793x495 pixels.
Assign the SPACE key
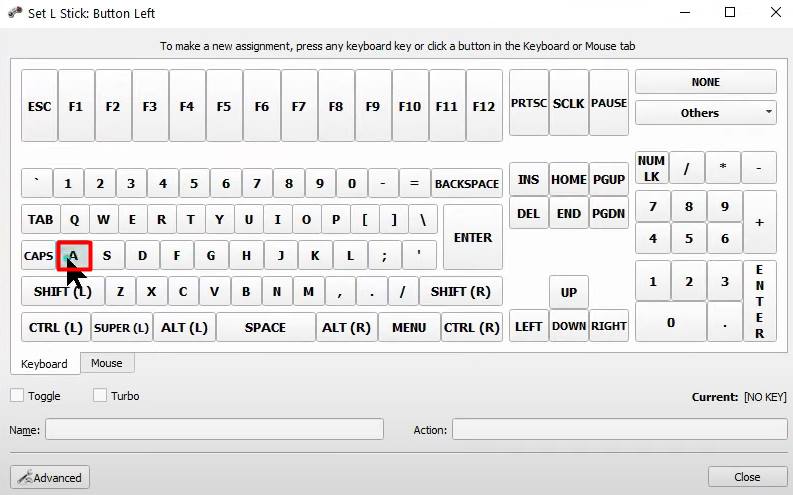click(x=266, y=328)
